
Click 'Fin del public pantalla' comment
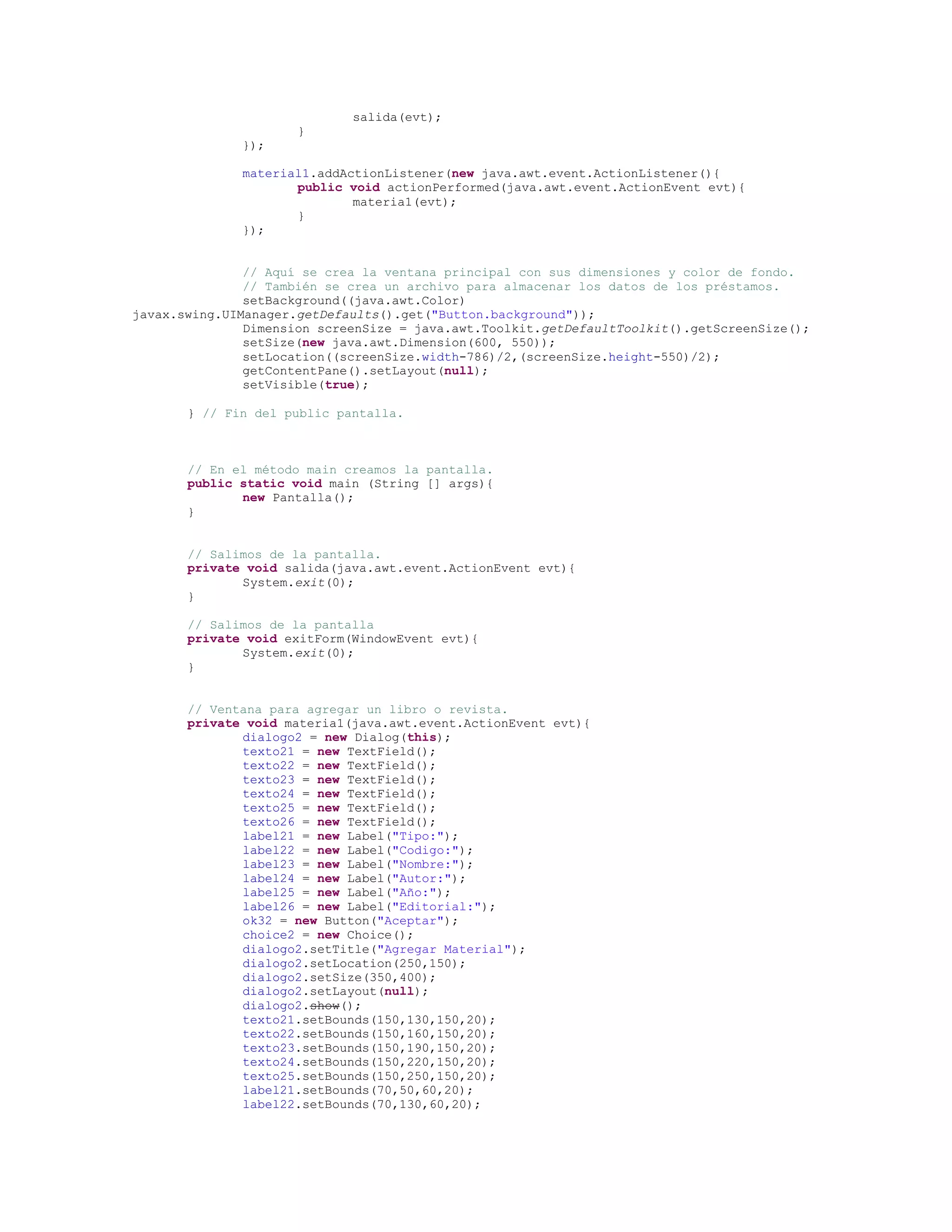pos(303,413)
